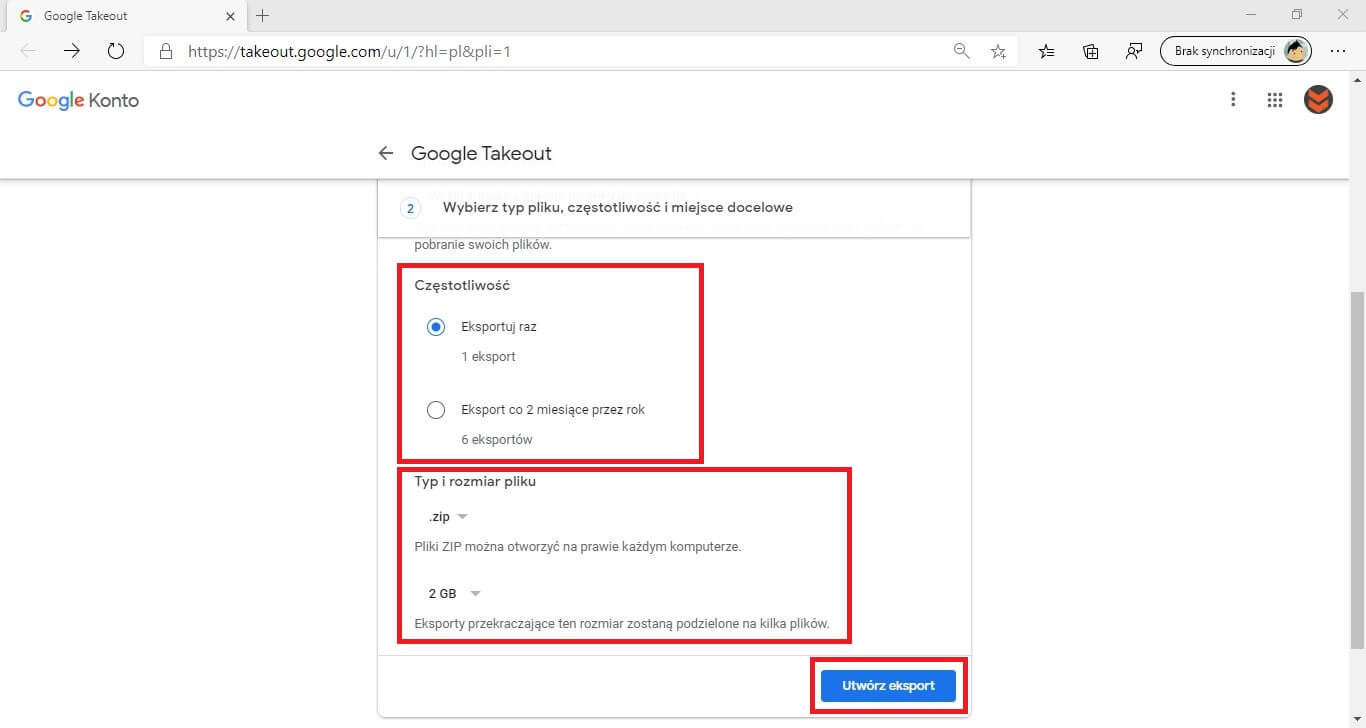
Task: Click the Google Konto logo
Action: 78,100
